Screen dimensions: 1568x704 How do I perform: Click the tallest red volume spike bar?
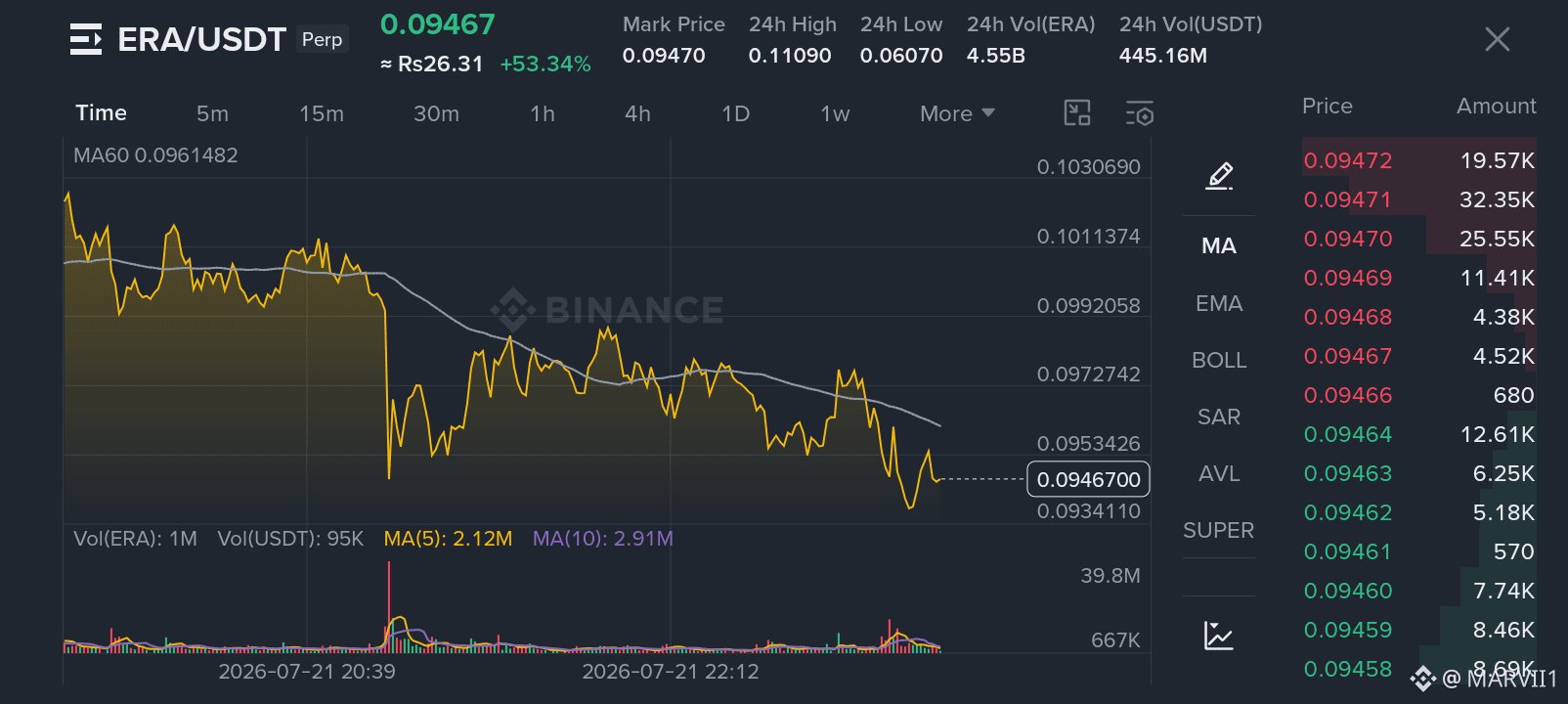pyautogui.click(x=389, y=606)
